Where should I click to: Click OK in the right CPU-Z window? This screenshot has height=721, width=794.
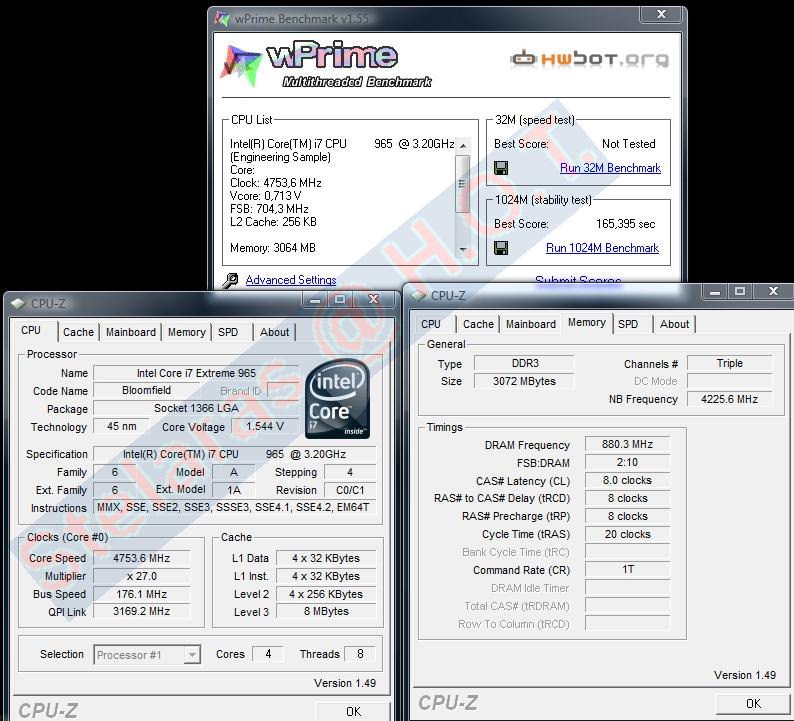click(x=753, y=703)
